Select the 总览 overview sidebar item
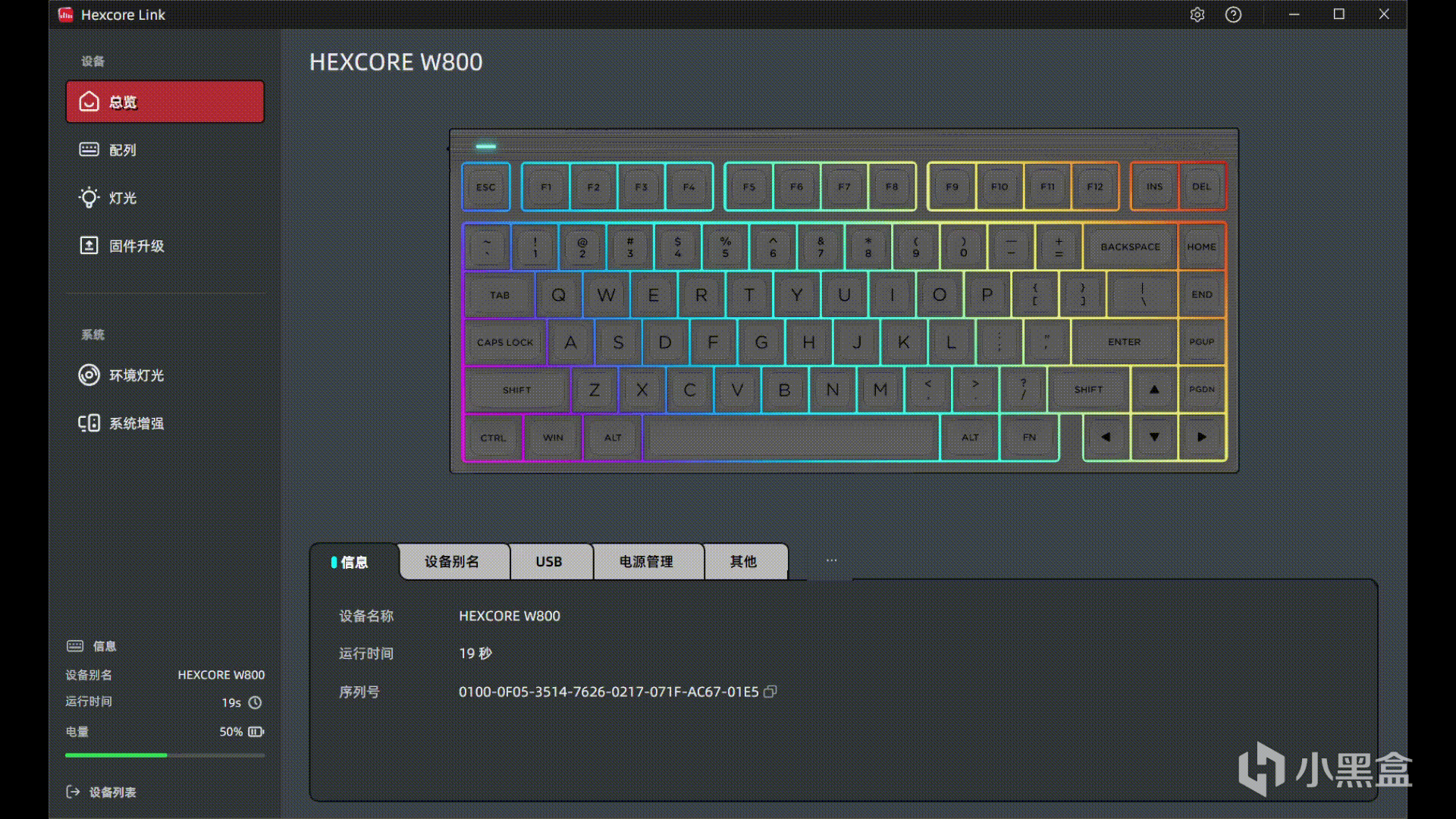 (165, 102)
